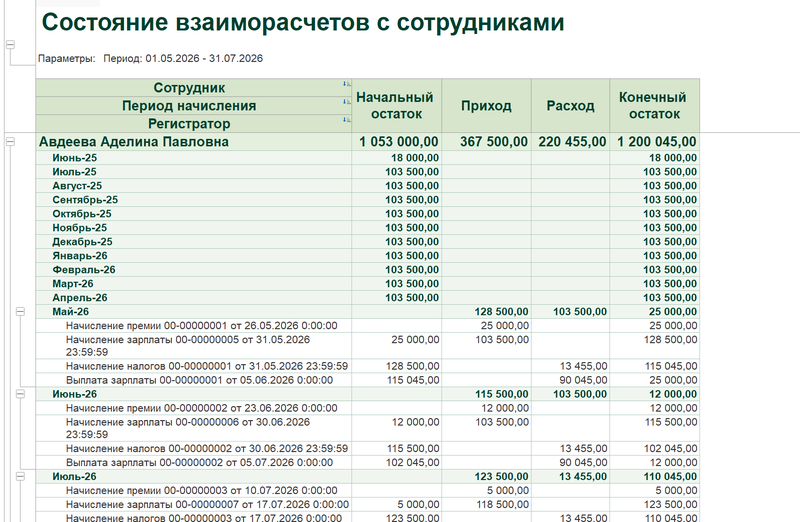Open Начисление премии 00-00000003 от 10.07.2026
800x522 pixels.
202,490
